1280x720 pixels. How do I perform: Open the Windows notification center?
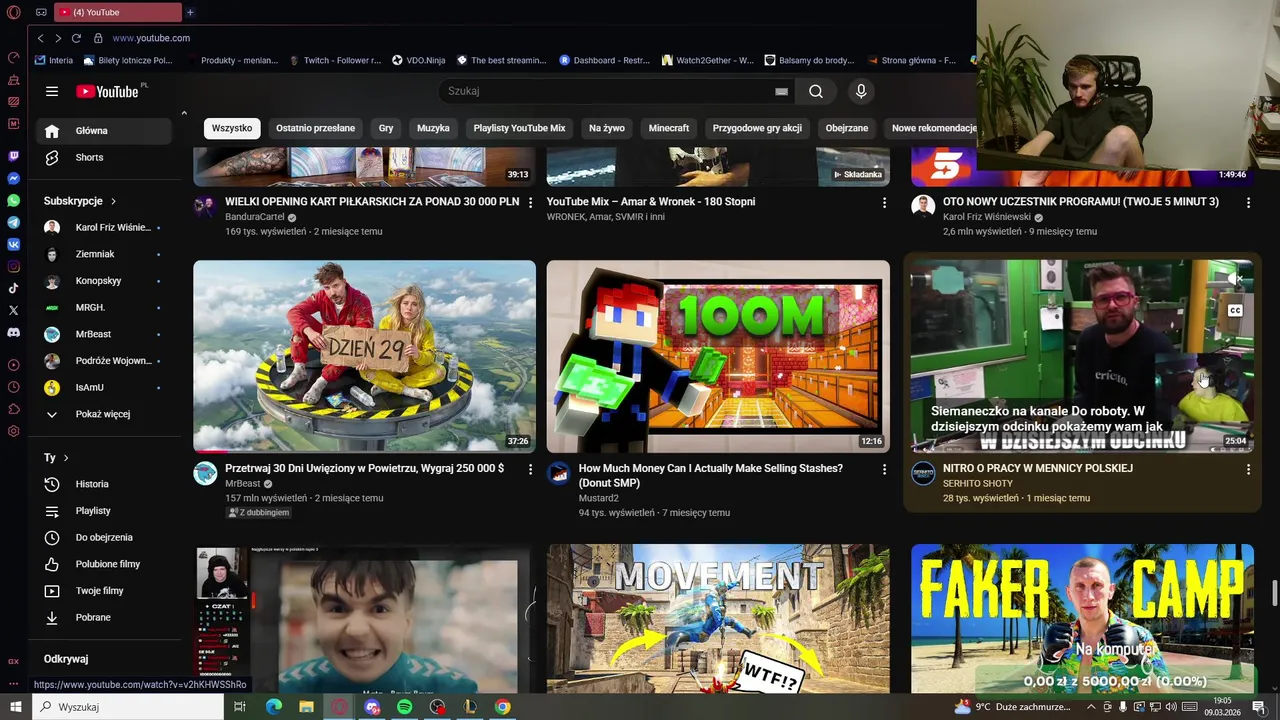[1258, 707]
